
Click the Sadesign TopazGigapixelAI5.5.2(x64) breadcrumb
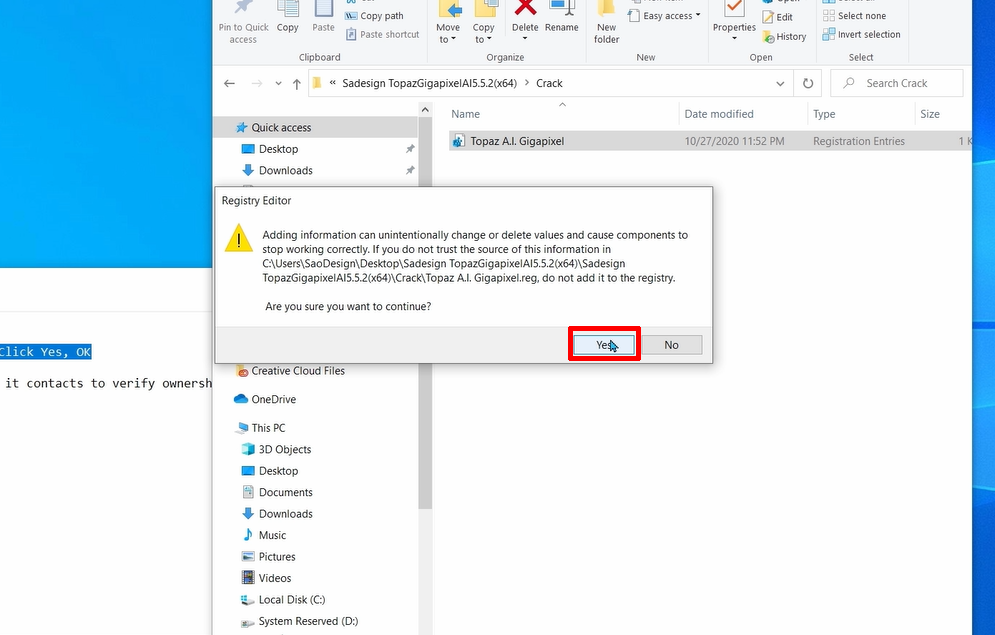(x=430, y=83)
